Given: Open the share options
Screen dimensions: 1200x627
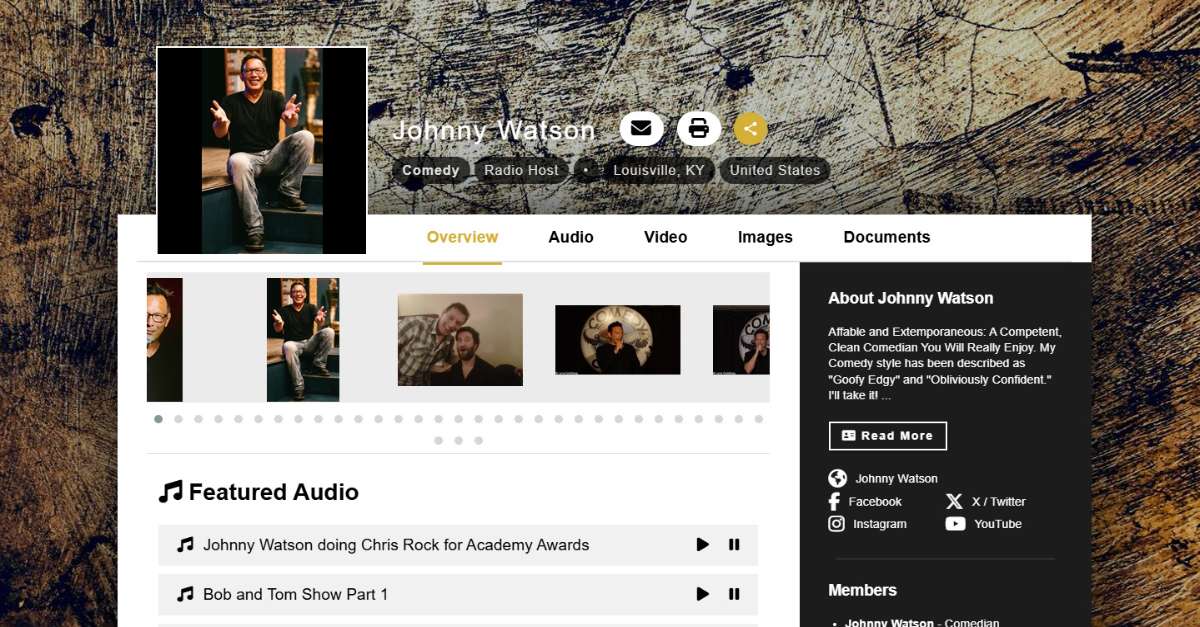Looking at the screenshot, I should pos(750,128).
